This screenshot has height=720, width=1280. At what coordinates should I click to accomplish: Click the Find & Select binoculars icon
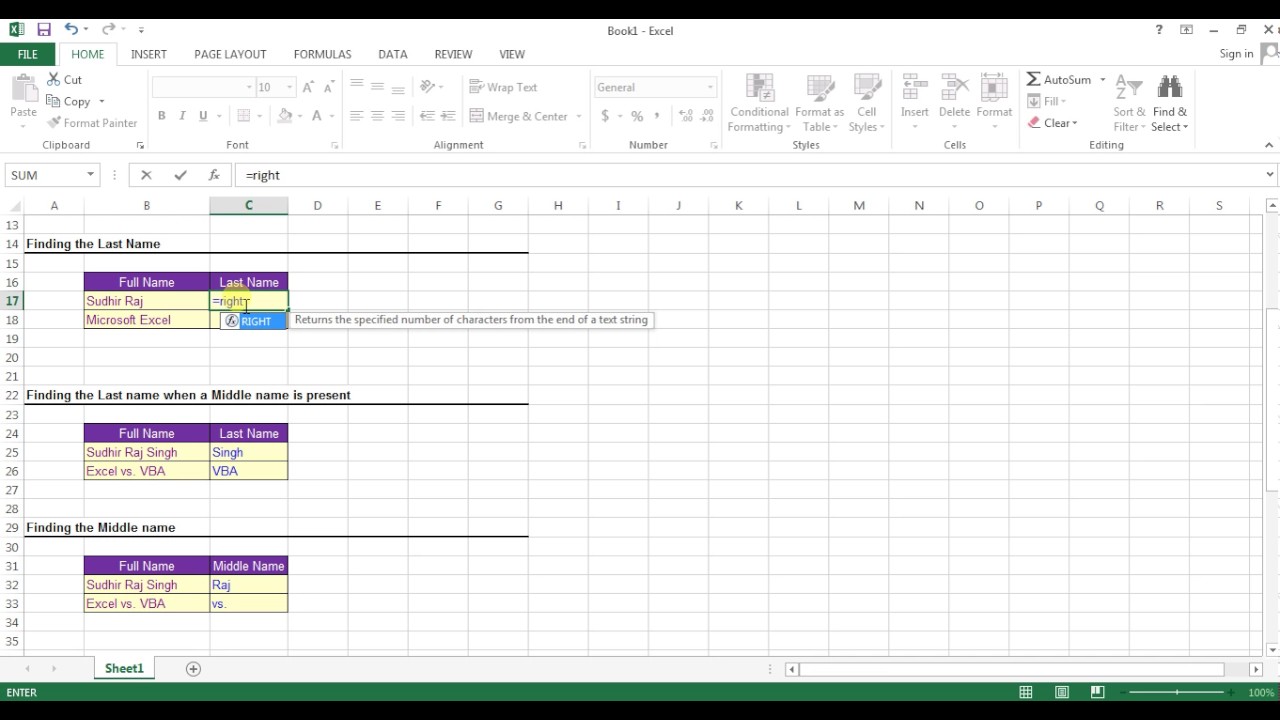tap(1169, 89)
